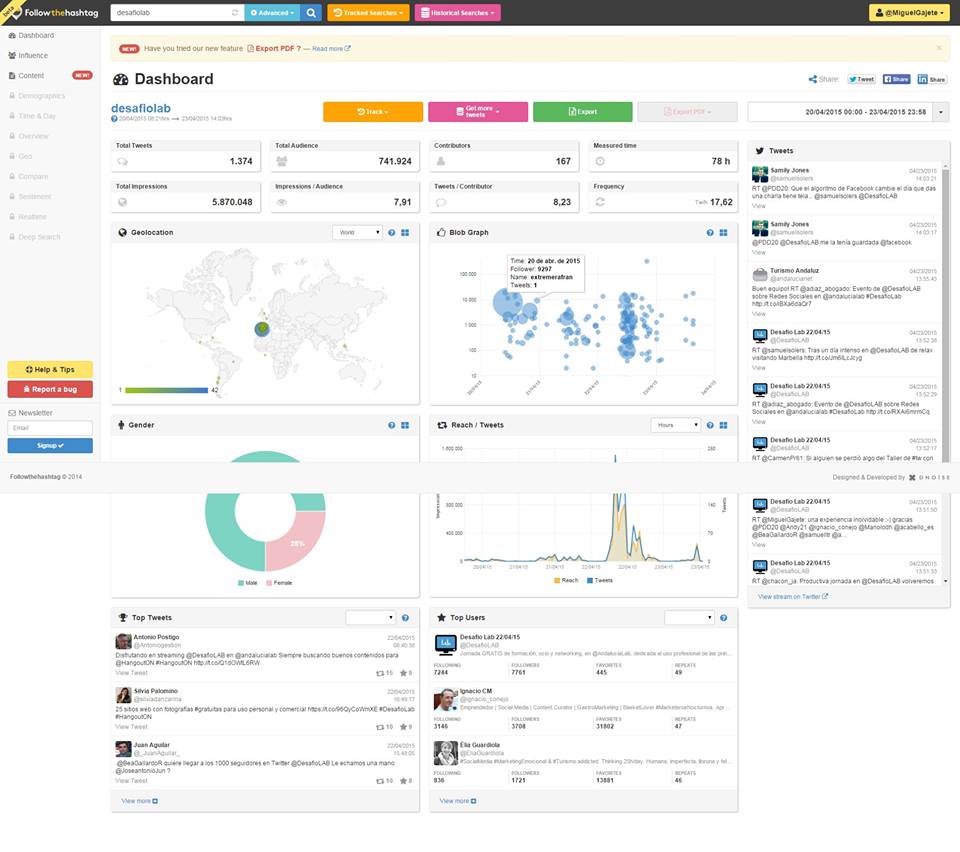Click the Geolocation color scale bar
Image resolution: width=960 pixels, height=852 pixels.
click(x=167, y=390)
